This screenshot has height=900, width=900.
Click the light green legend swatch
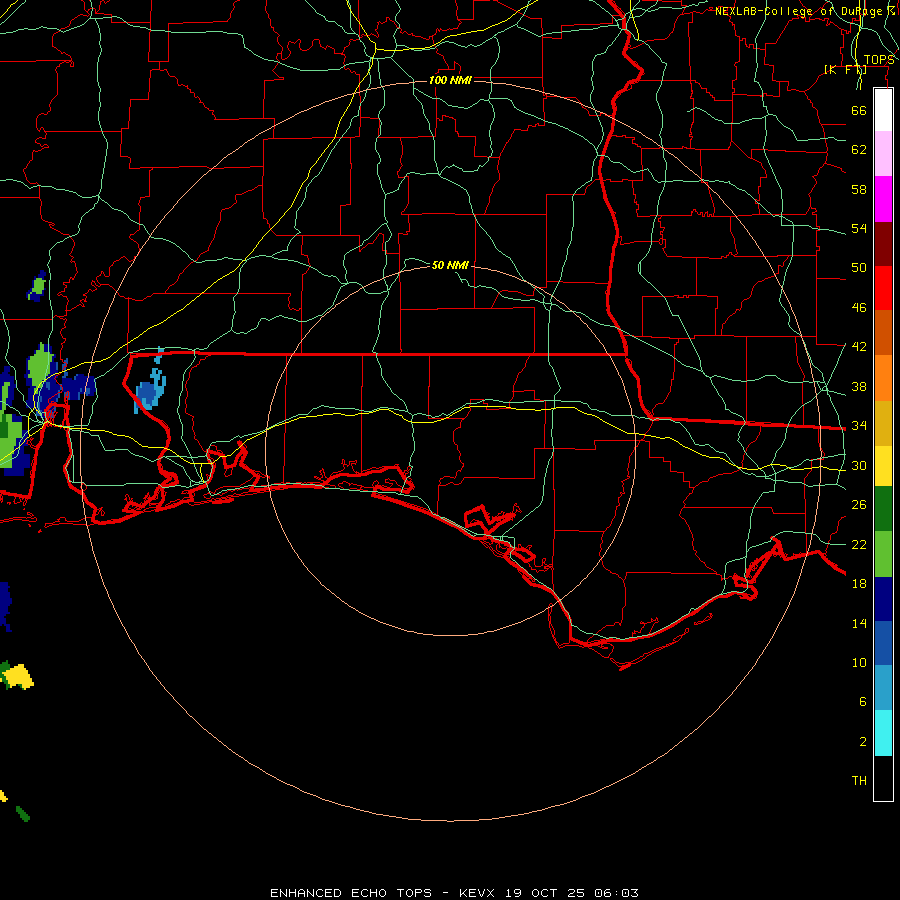[883, 554]
